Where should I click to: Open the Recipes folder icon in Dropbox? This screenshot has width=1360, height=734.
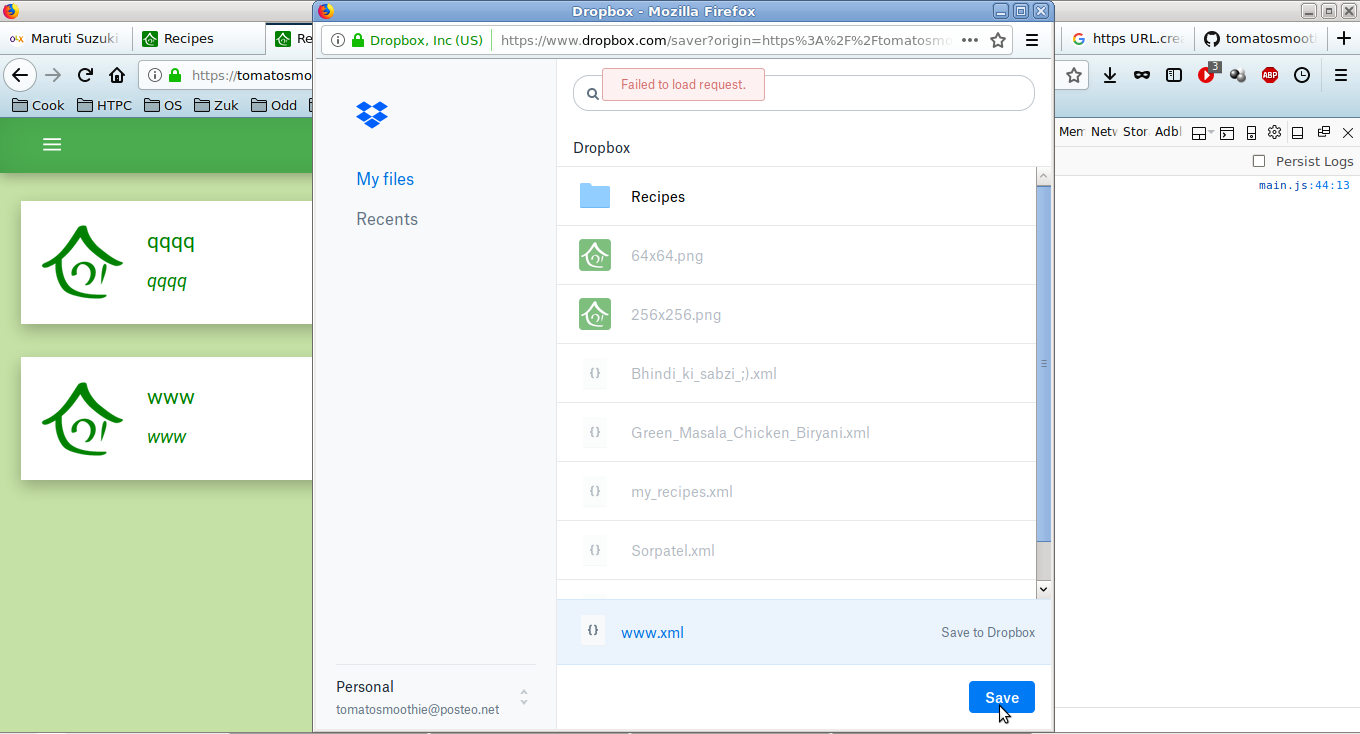(x=595, y=196)
